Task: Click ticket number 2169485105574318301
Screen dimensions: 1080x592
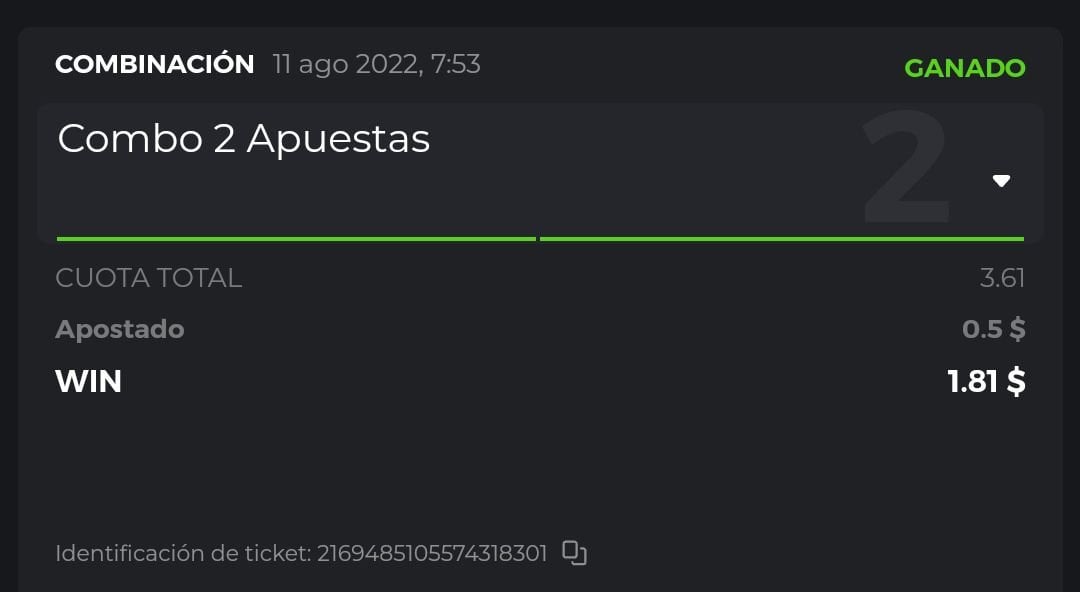Action: (432, 553)
